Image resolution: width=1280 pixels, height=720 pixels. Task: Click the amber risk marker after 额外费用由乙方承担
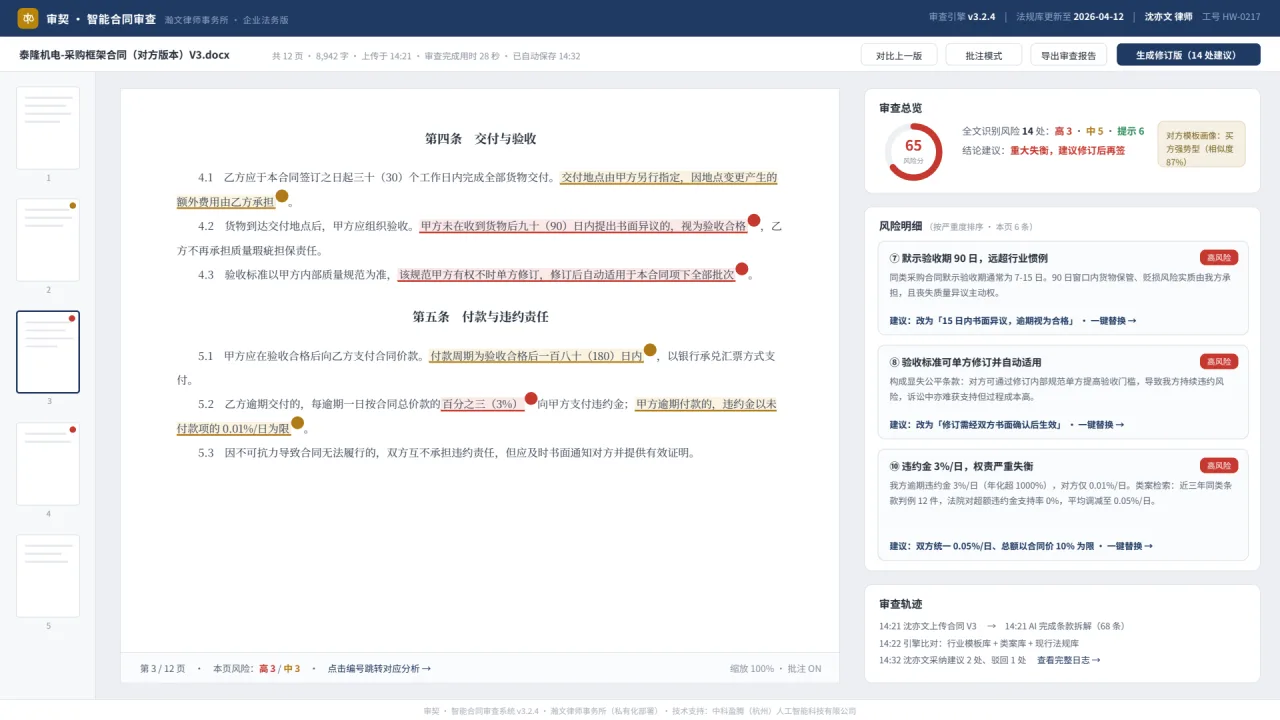282,196
